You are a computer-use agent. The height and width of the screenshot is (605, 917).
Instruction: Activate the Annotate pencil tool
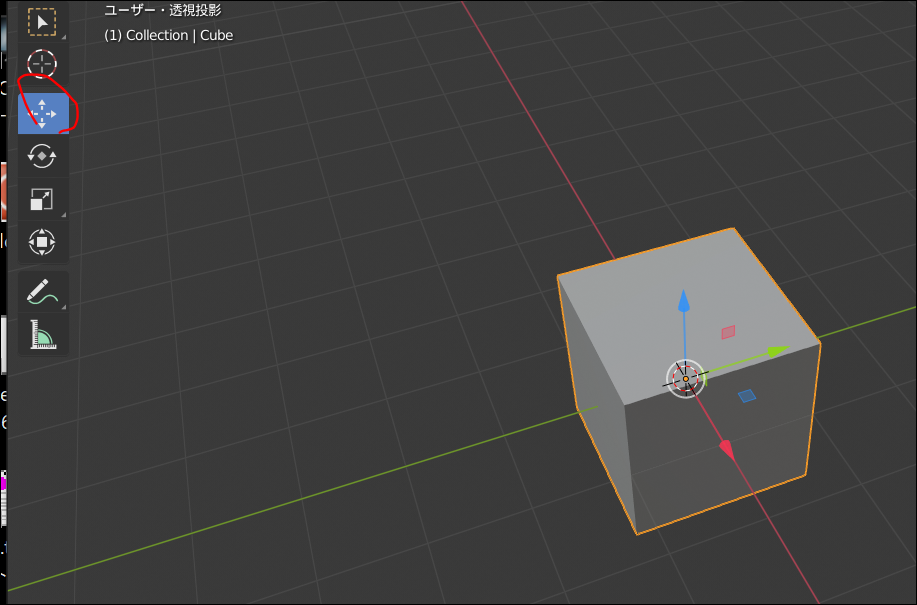point(43,292)
